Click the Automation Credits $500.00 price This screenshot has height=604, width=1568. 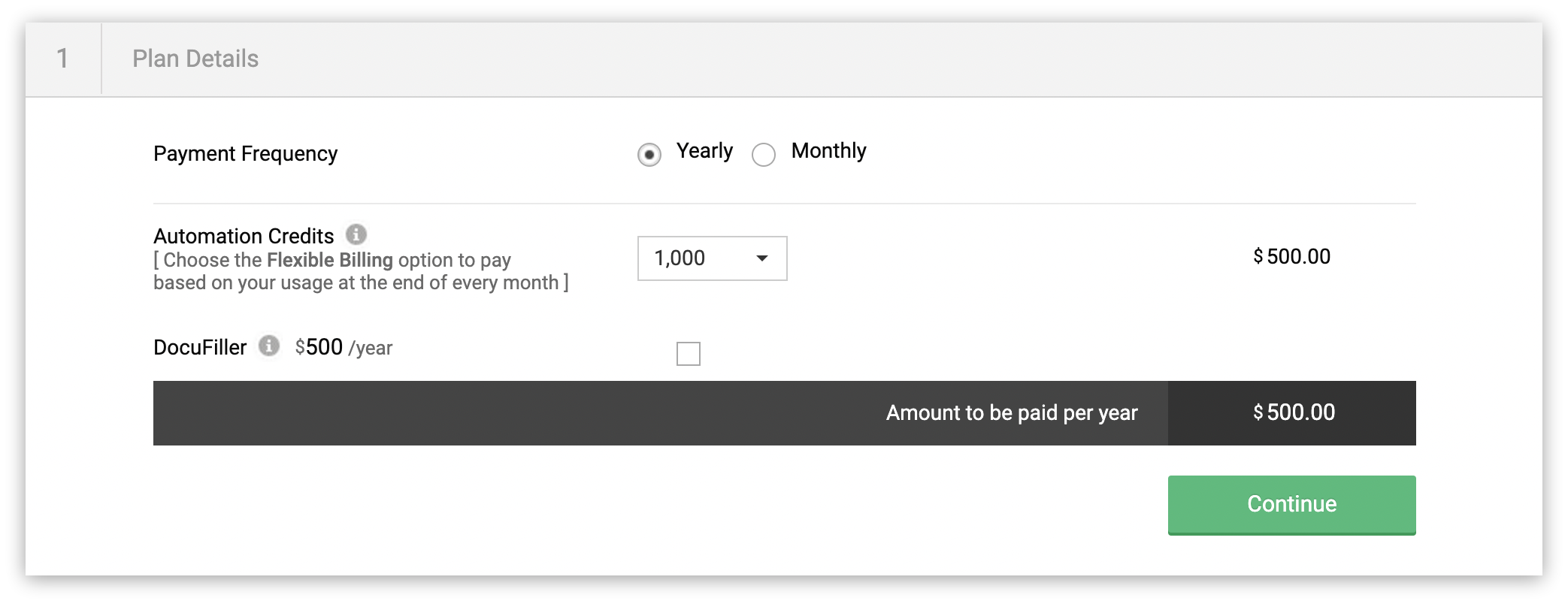coord(1291,257)
